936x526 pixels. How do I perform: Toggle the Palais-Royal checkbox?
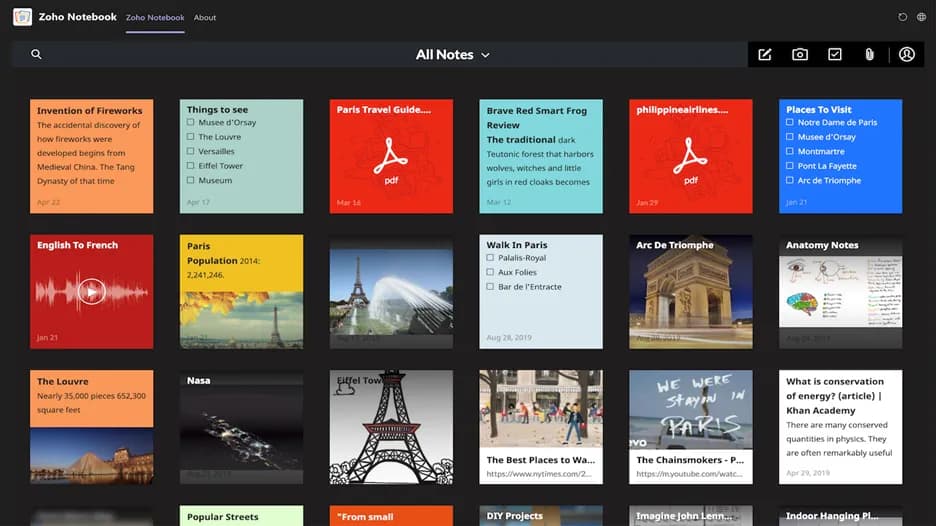click(490, 258)
